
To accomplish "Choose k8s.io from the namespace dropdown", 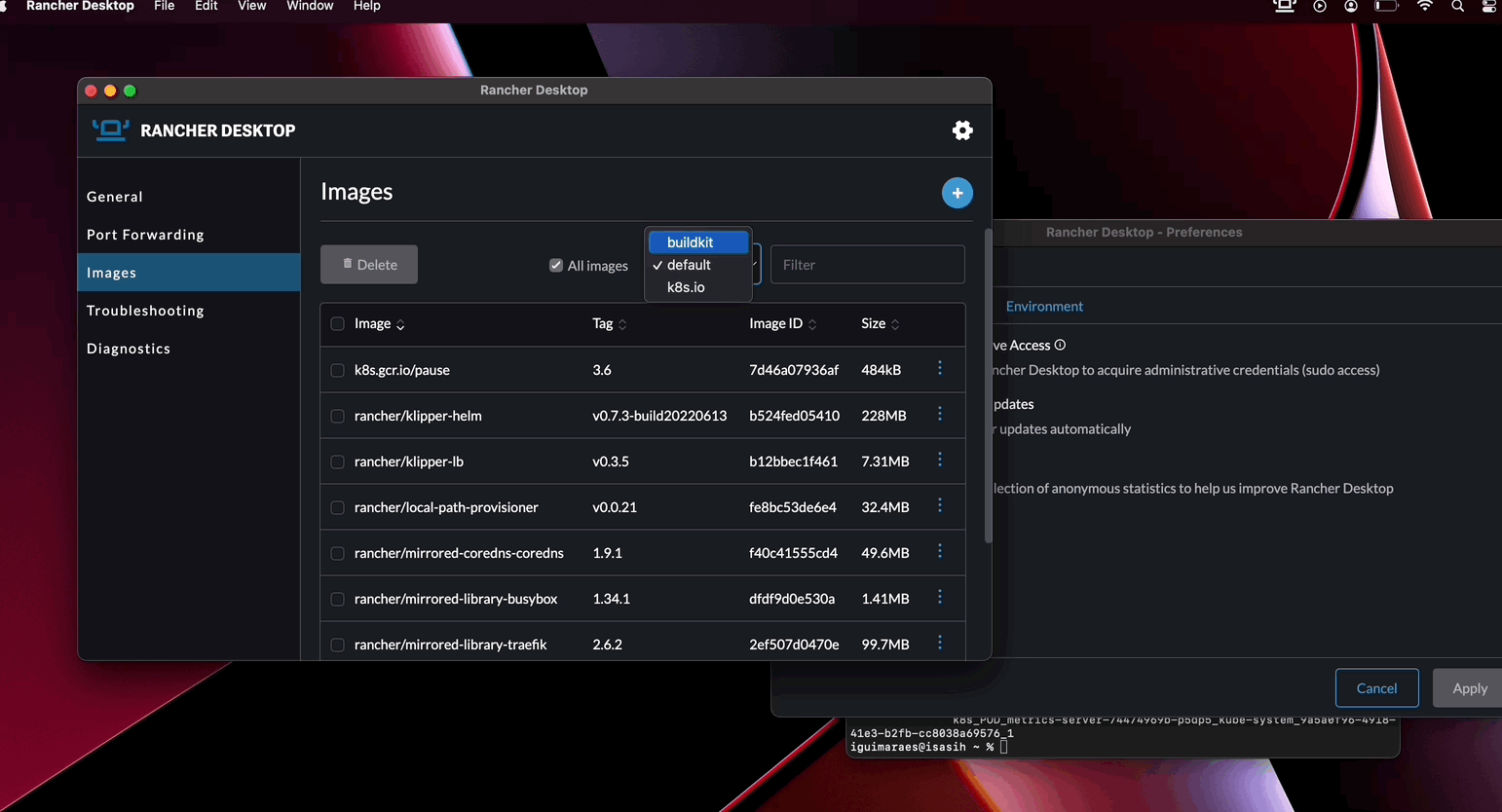I will (x=686, y=286).
